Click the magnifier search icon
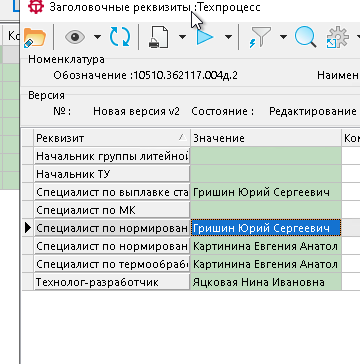The width and height of the screenshot is (360, 364). [305, 37]
